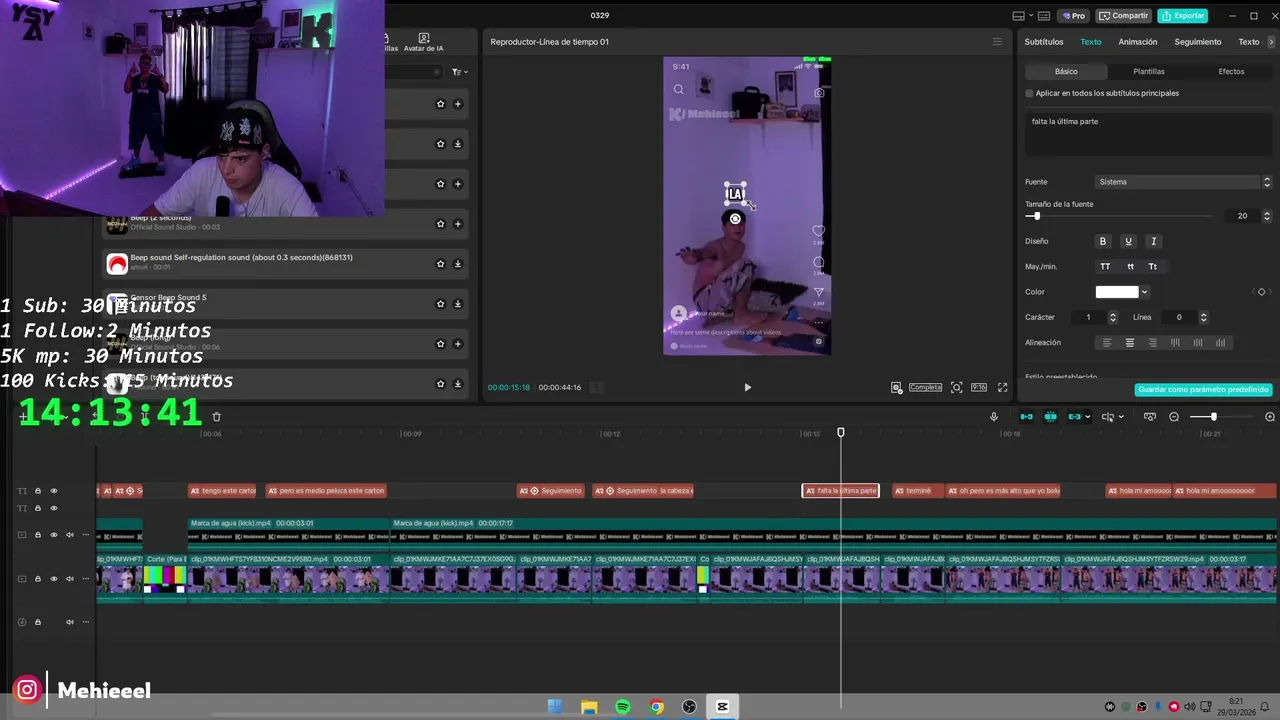Edit the subtitle text falta la última parte
Image resolution: width=1280 pixels, height=720 pixels.
click(1148, 135)
